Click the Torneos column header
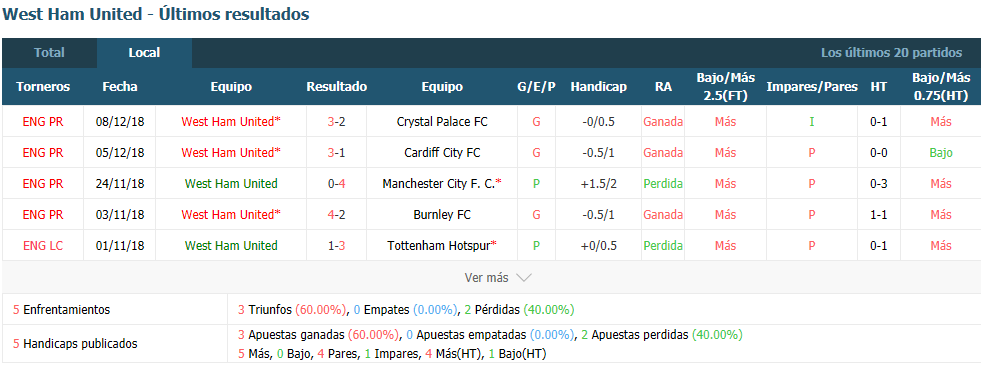981x365 pixels. (43, 87)
